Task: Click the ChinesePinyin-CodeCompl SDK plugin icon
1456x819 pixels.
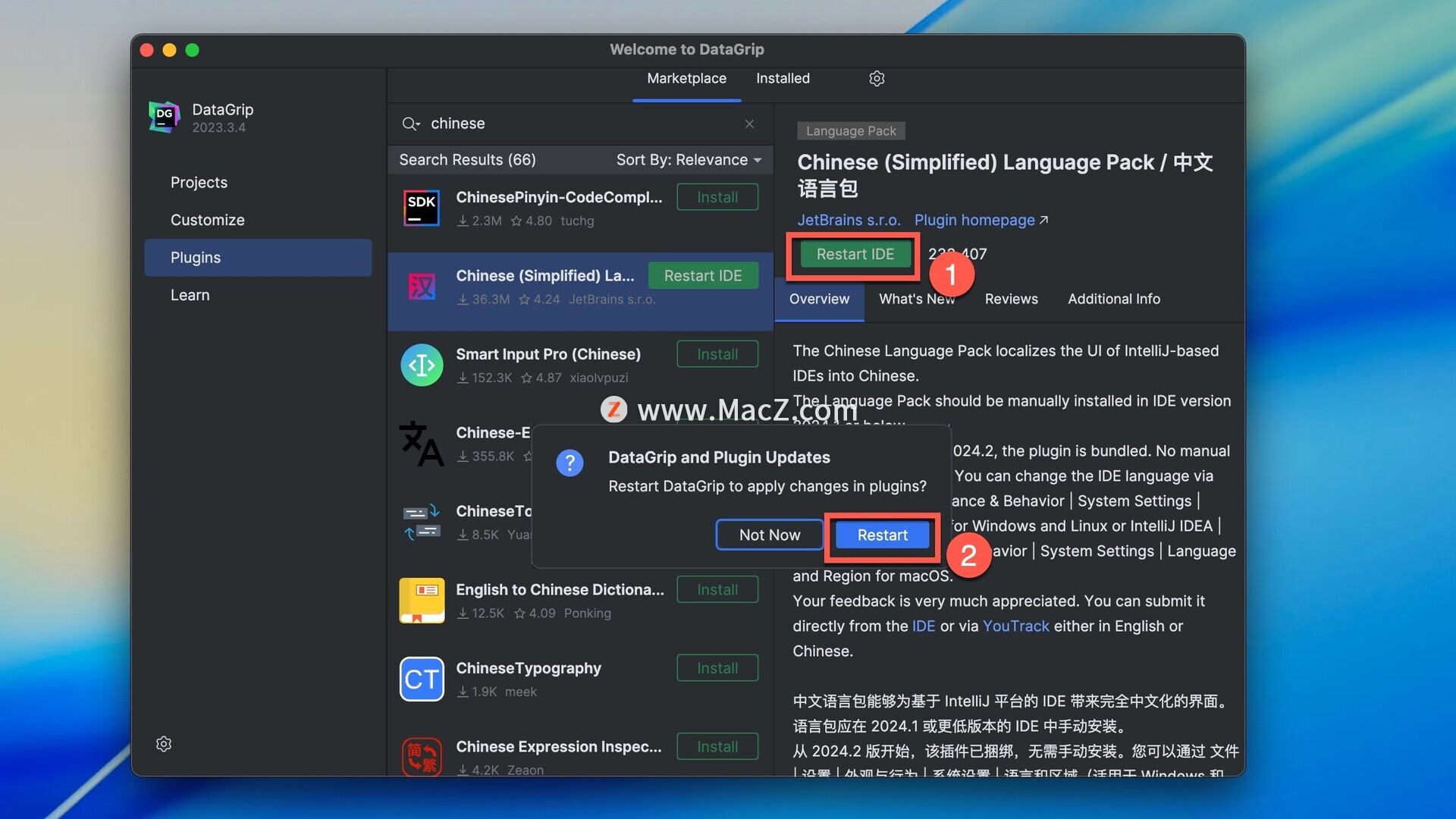Action: point(422,208)
